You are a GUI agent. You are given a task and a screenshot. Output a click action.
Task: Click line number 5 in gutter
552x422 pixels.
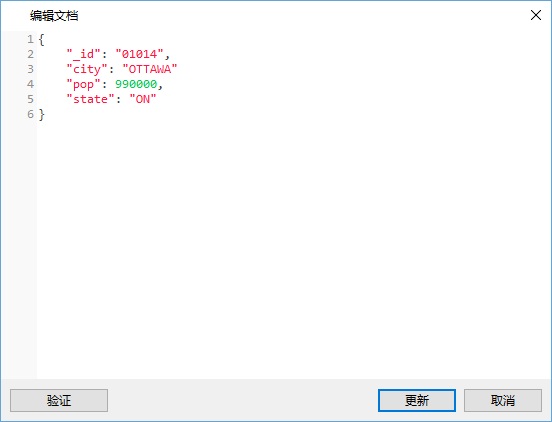[x=31, y=99]
